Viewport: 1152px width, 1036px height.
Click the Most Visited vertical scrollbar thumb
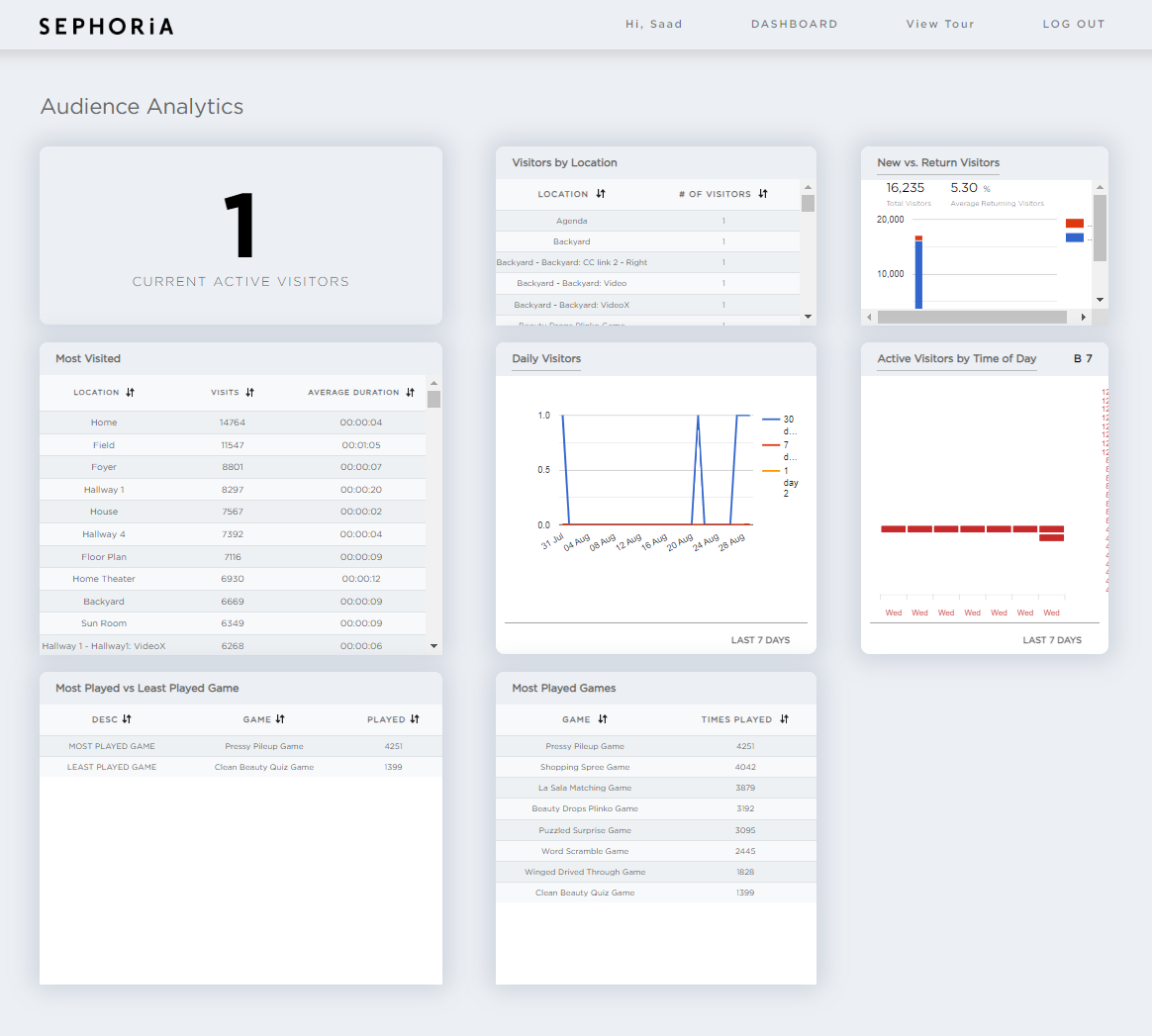point(434,399)
